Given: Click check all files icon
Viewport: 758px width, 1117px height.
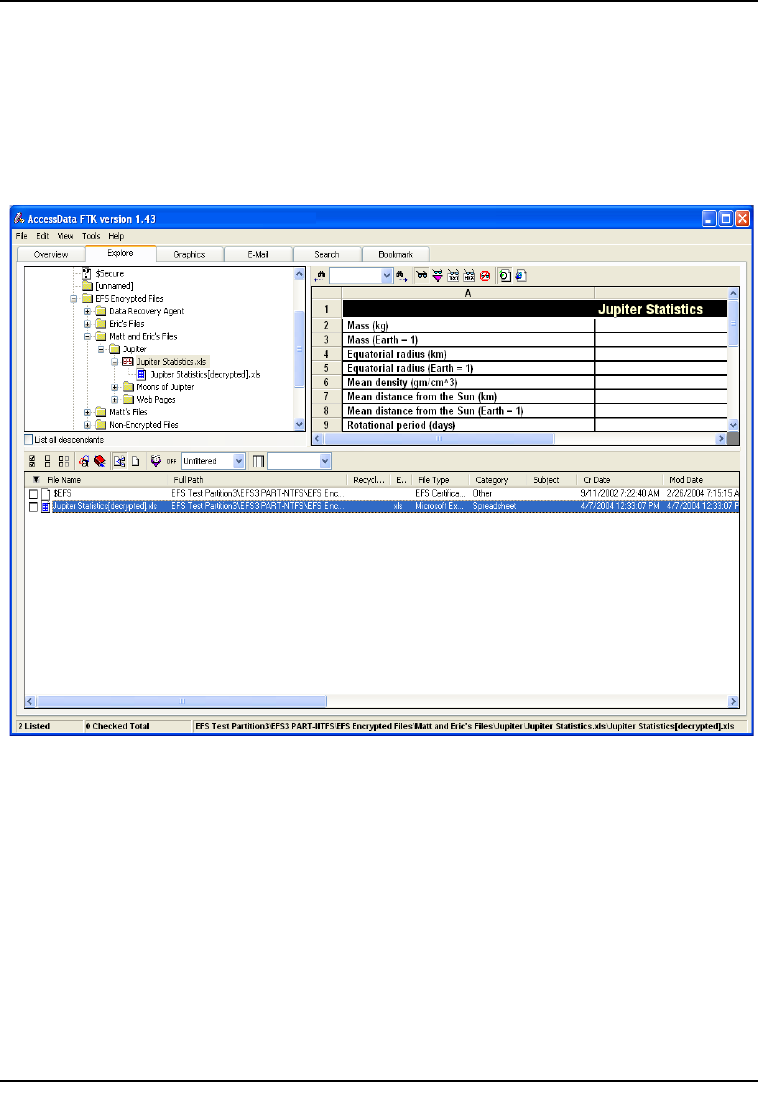Looking at the screenshot, I should coord(32,462).
